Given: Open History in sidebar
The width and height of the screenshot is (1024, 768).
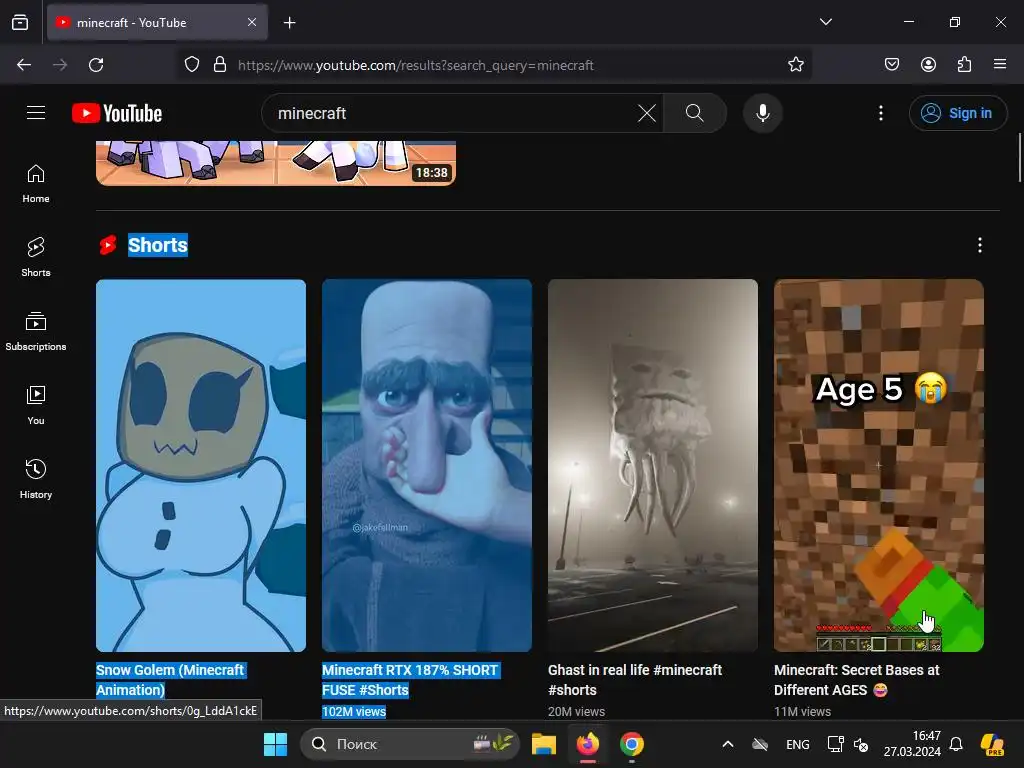Looking at the screenshot, I should pyautogui.click(x=36, y=479).
